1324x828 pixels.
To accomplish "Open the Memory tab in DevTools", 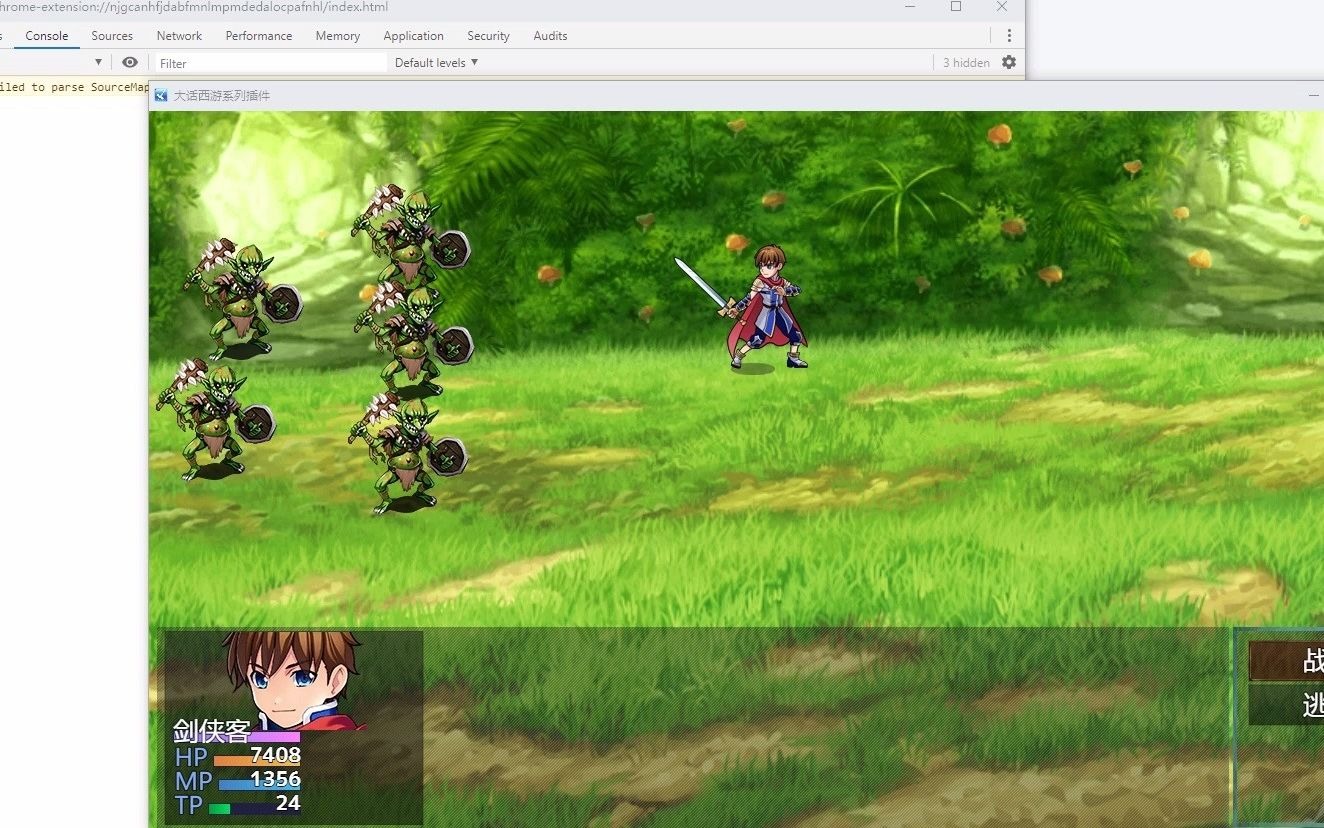I will (x=338, y=35).
